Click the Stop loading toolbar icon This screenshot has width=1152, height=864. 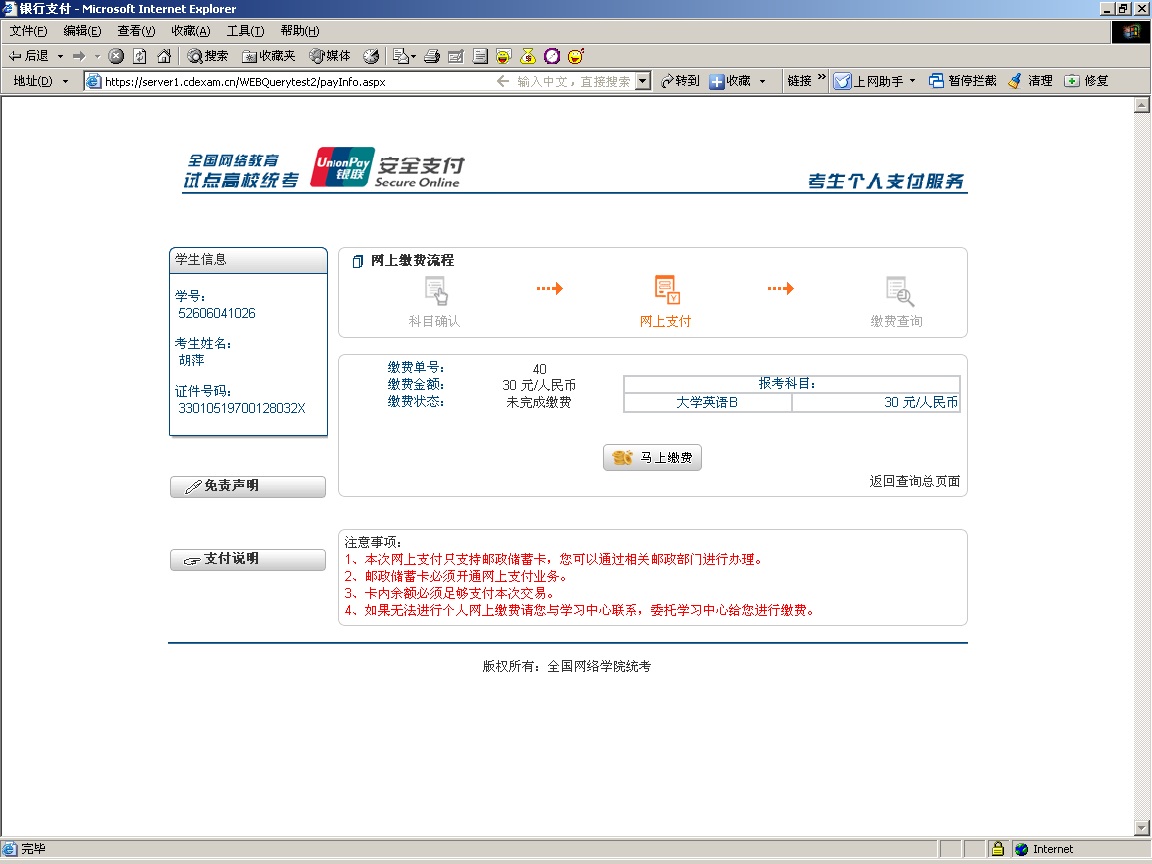pyautogui.click(x=116, y=56)
